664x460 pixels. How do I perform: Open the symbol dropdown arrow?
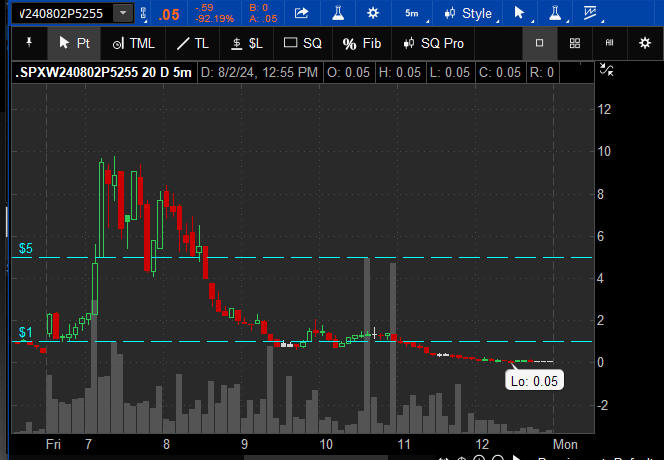[123, 13]
